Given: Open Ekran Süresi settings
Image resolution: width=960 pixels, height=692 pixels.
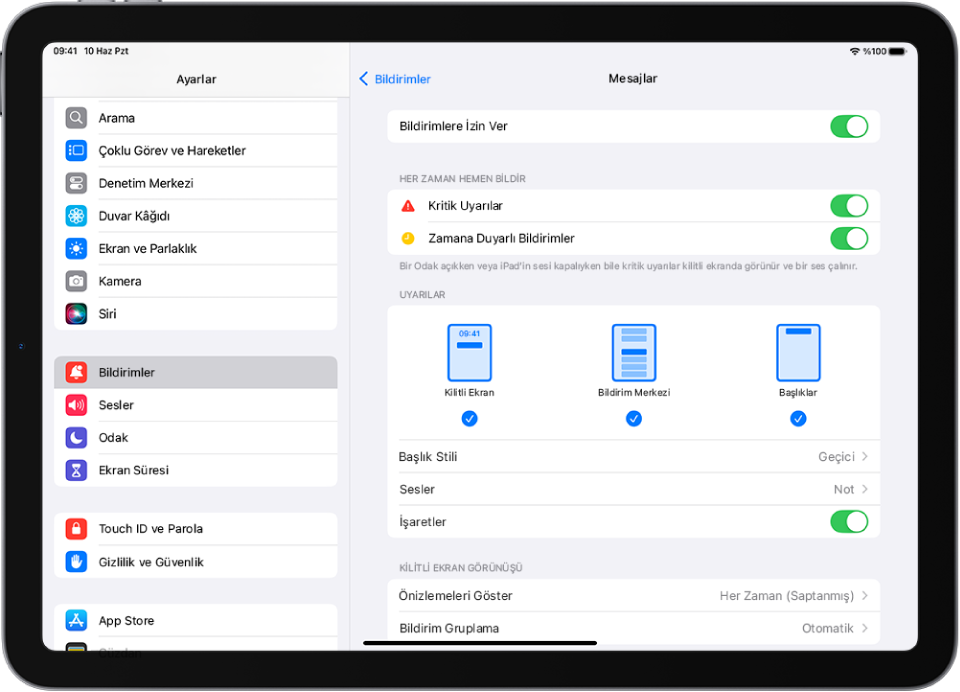Looking at the screenshot, I should (x=195, y=470).
